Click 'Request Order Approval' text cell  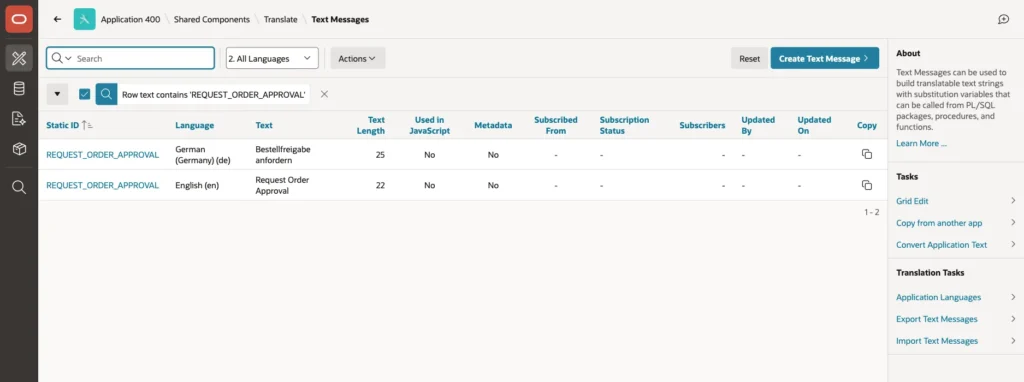pyautogui.click(x=282, y=185)
